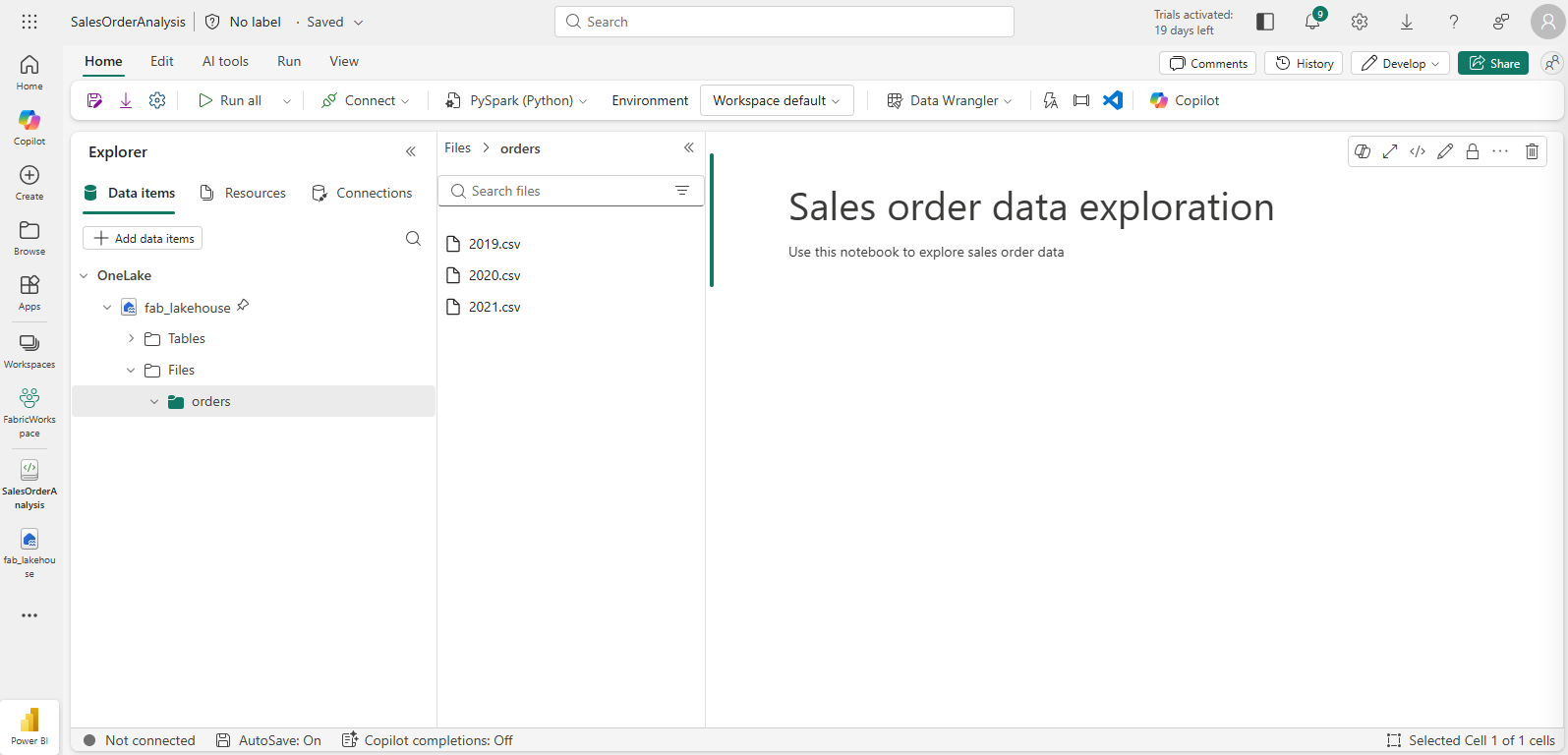Collapse the Files folder

(x=131, y=370)
